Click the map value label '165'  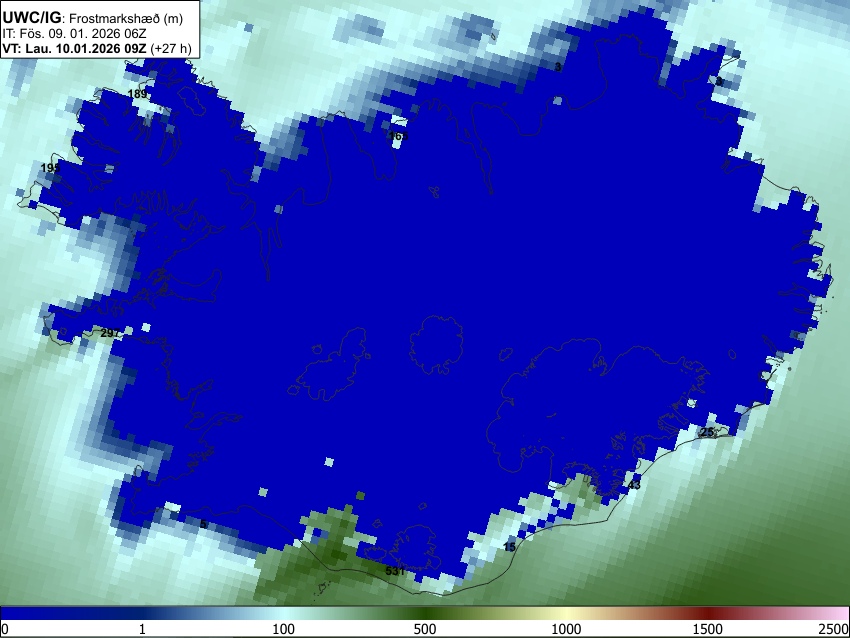(398, 136)
